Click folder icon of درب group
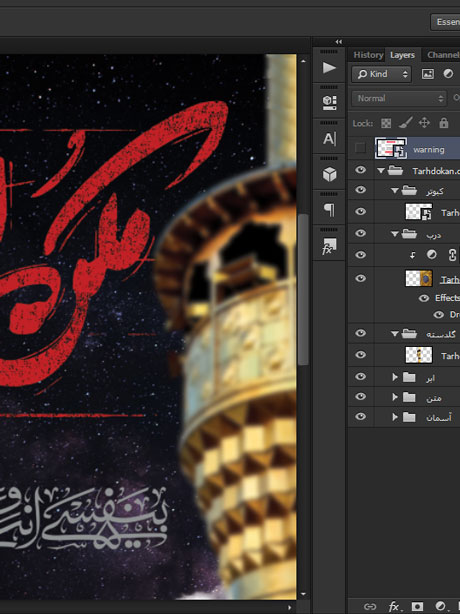Screen dimensions: 460x614 [x=409, y=234]
